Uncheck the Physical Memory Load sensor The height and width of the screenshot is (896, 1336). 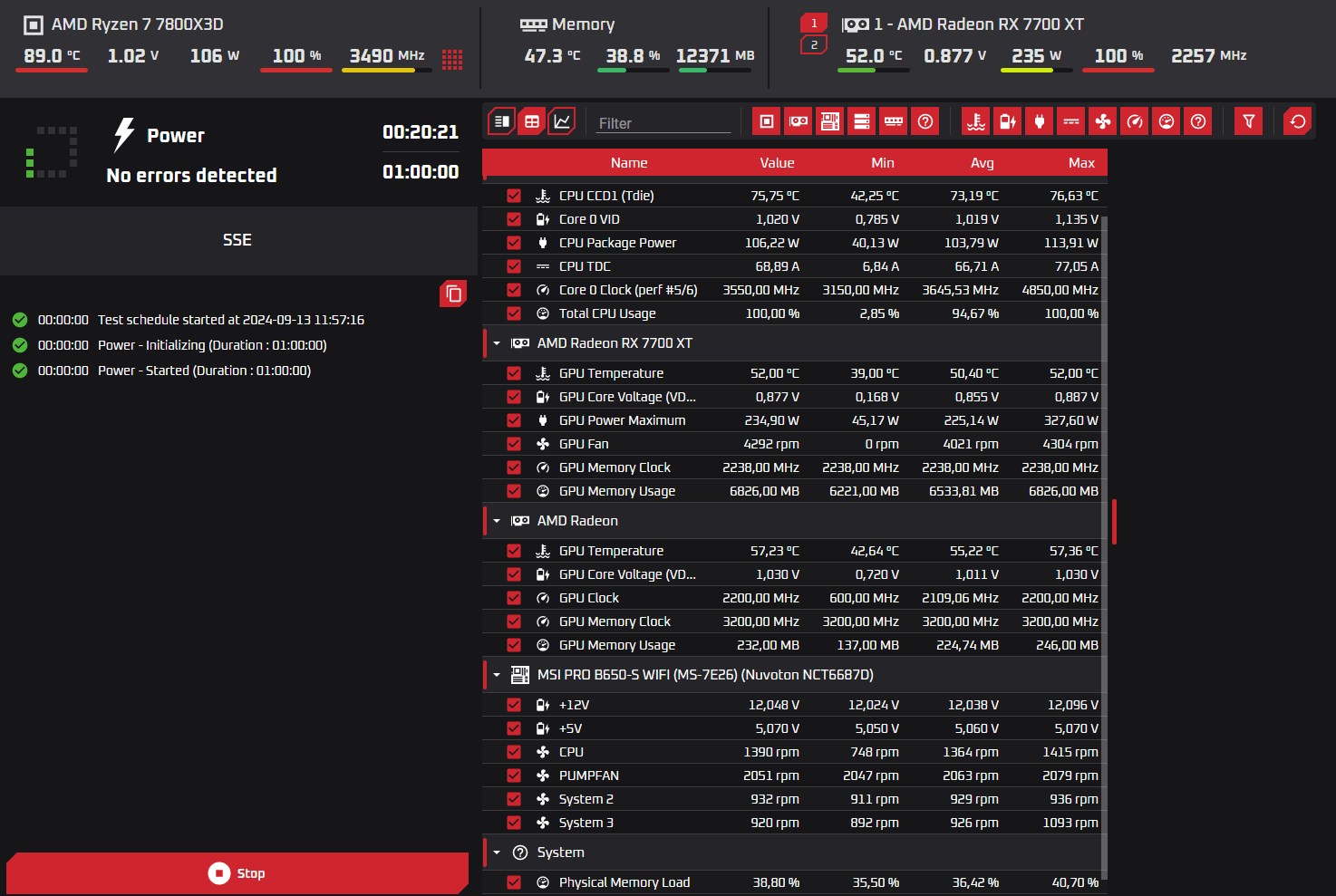click(x=514, y=882)
